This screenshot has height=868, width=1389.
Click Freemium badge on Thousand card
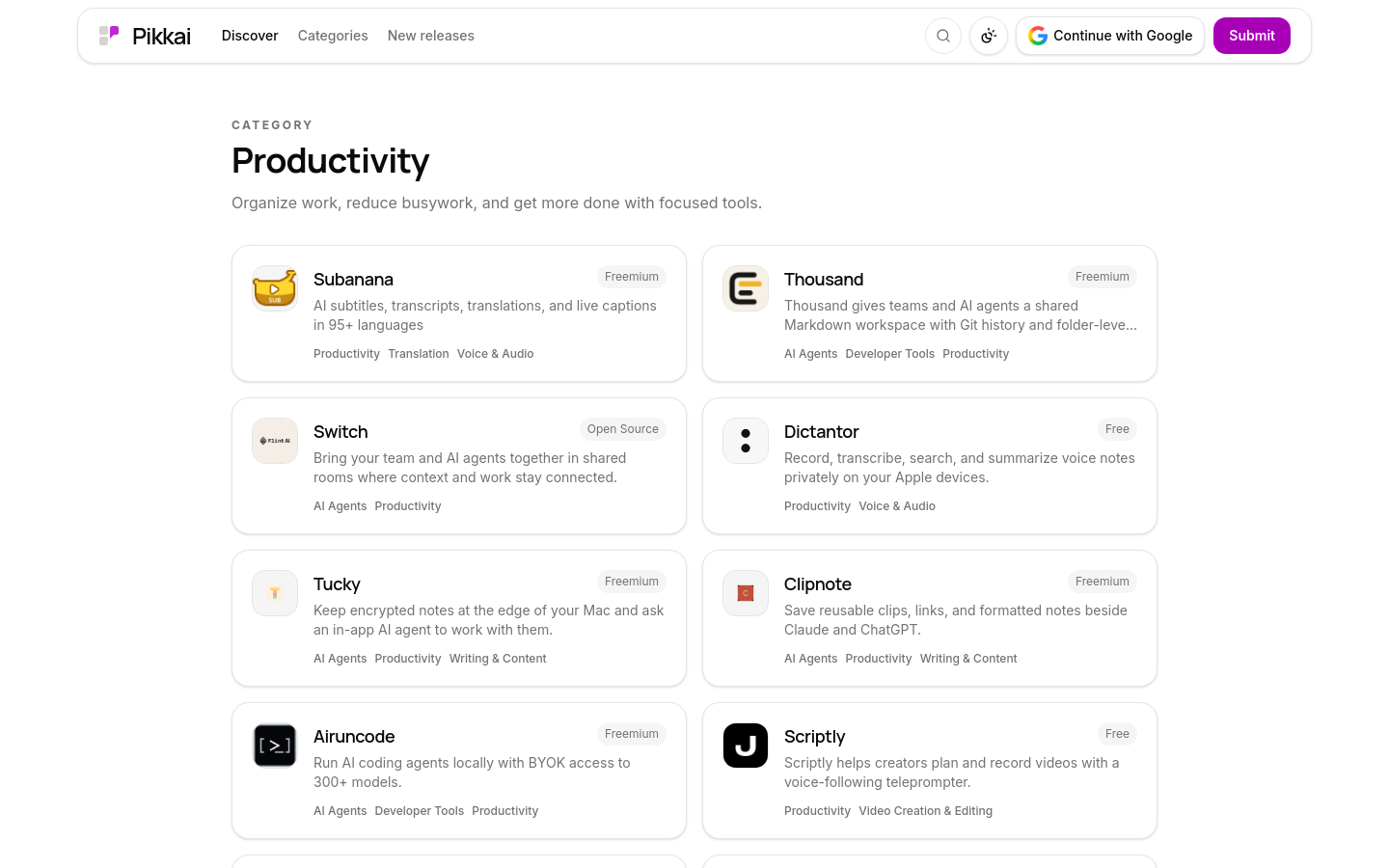tap(1103, 277)
